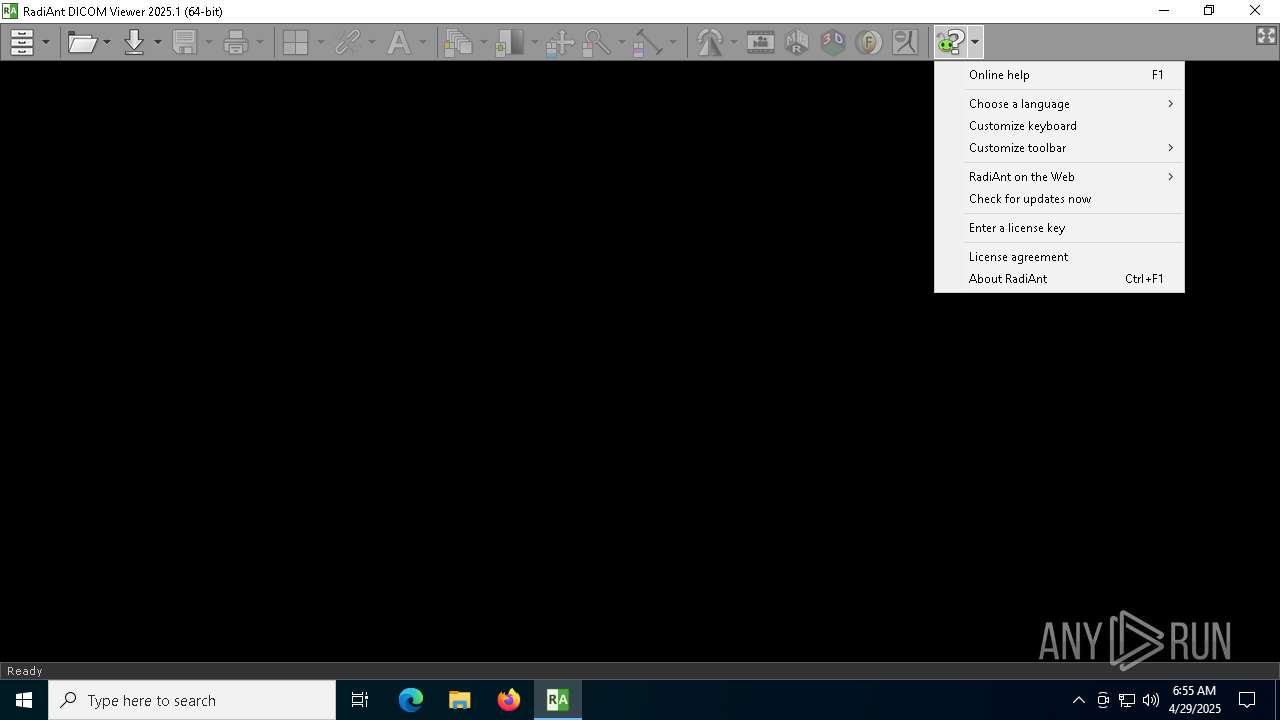The width and height of the screenshot is (1280, 720).
Task: Click the taskbar search box
Action: coord(192,700)
